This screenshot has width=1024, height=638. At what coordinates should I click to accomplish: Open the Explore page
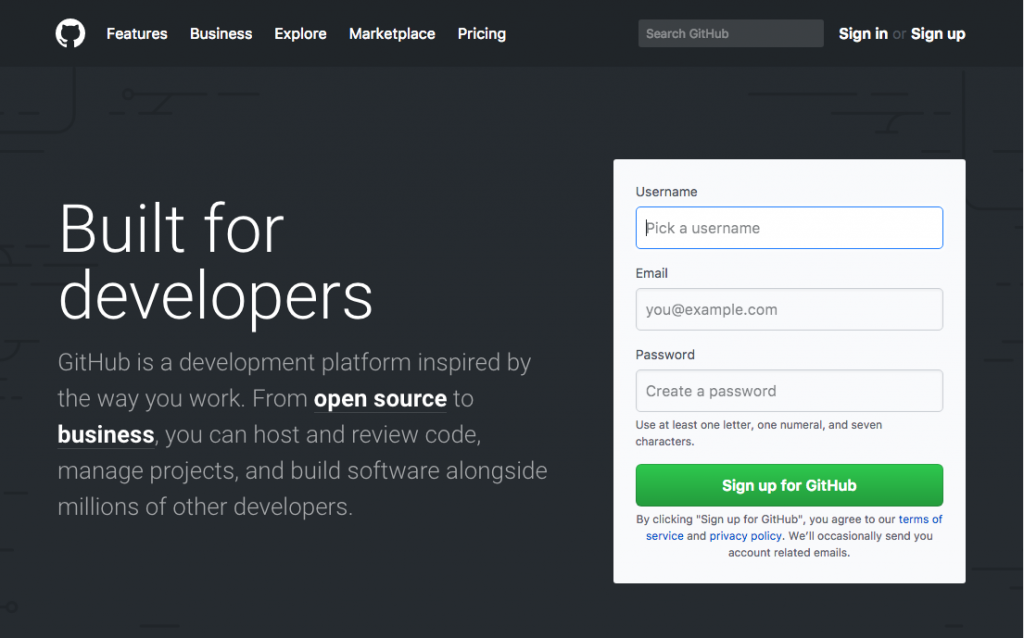[x=300, y=33]
